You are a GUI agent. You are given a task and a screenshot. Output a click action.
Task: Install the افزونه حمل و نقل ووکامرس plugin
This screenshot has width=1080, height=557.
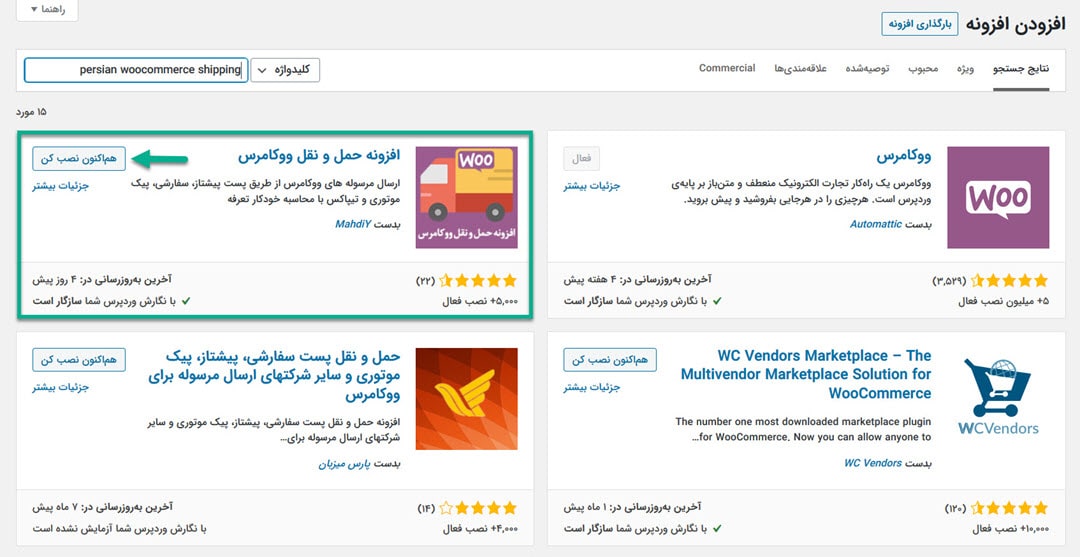(x=79, y=158)
